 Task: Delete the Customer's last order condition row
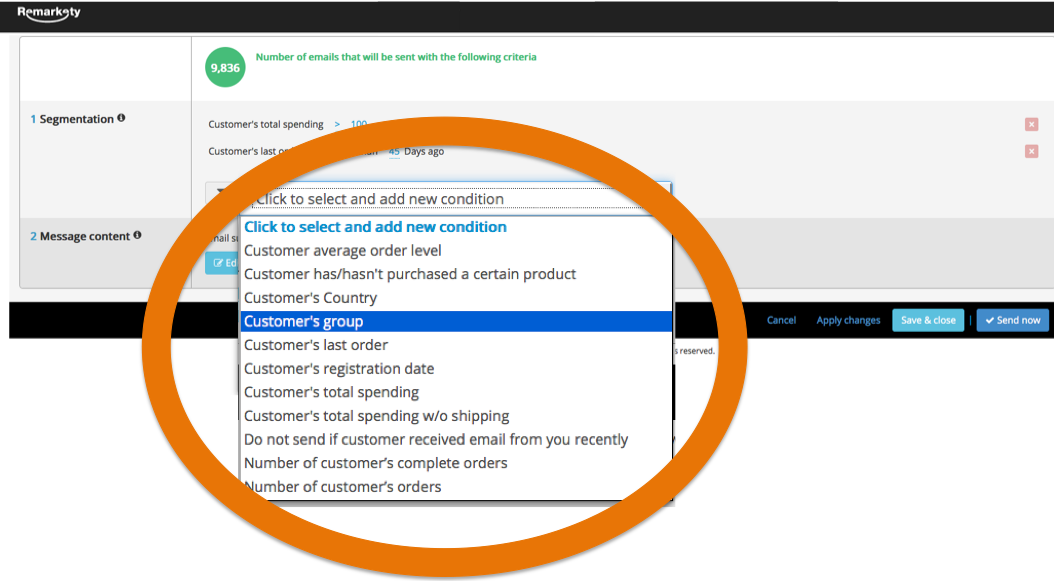point(1031,151)
